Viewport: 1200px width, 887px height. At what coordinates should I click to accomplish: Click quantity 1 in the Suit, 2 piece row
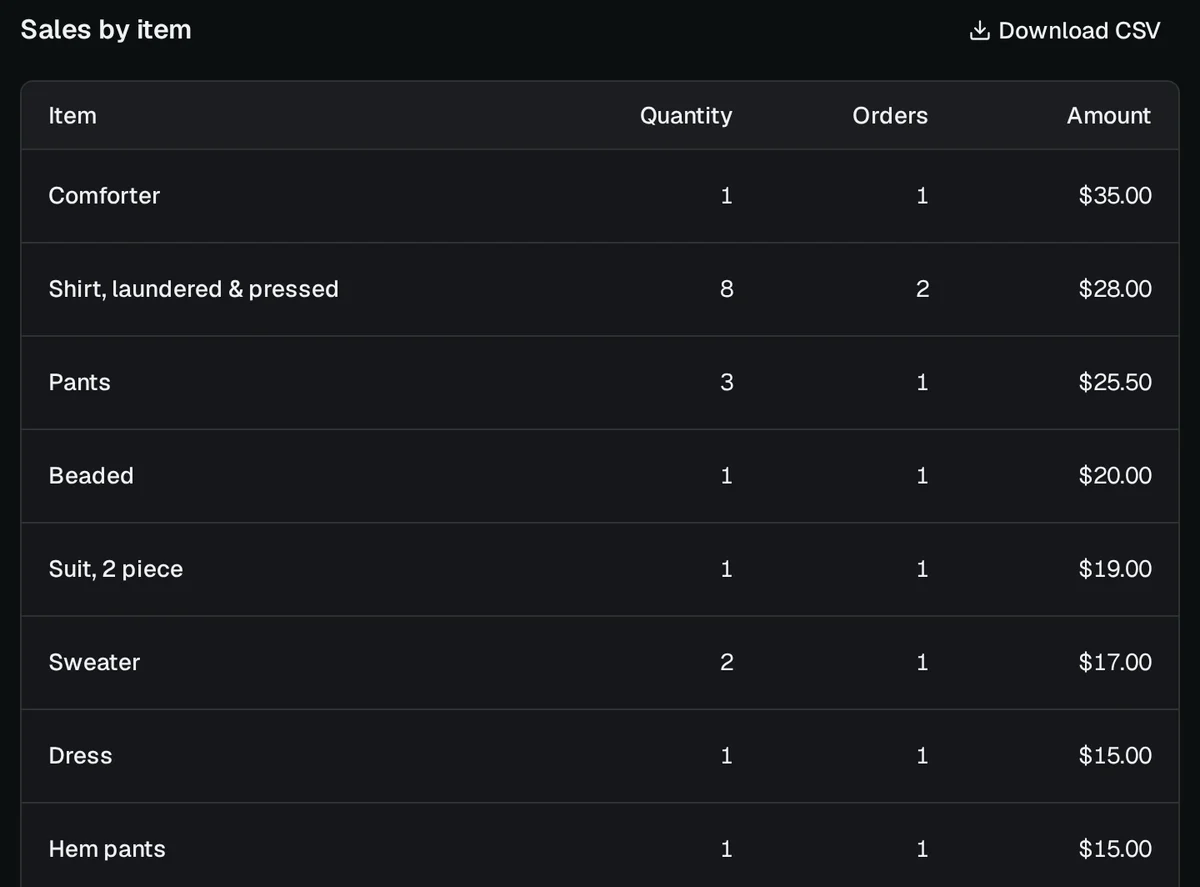(x=726, y=569)
